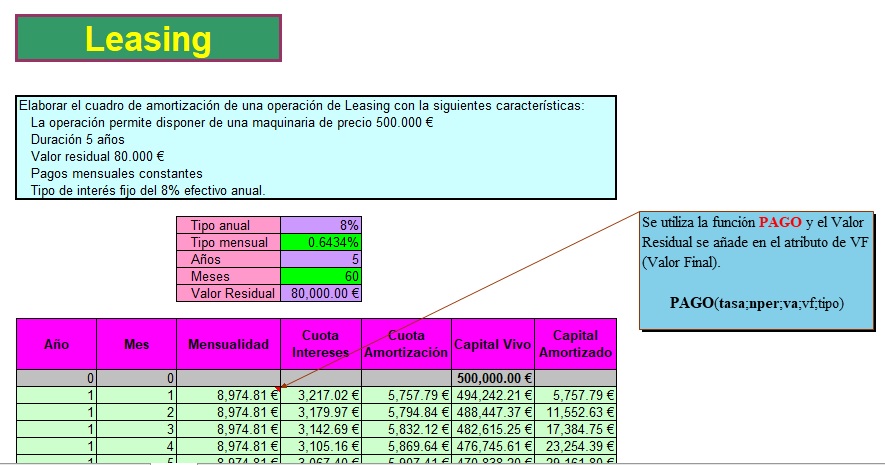Select the Meses value 60
The image size is (885, 465).
(321, 276)
